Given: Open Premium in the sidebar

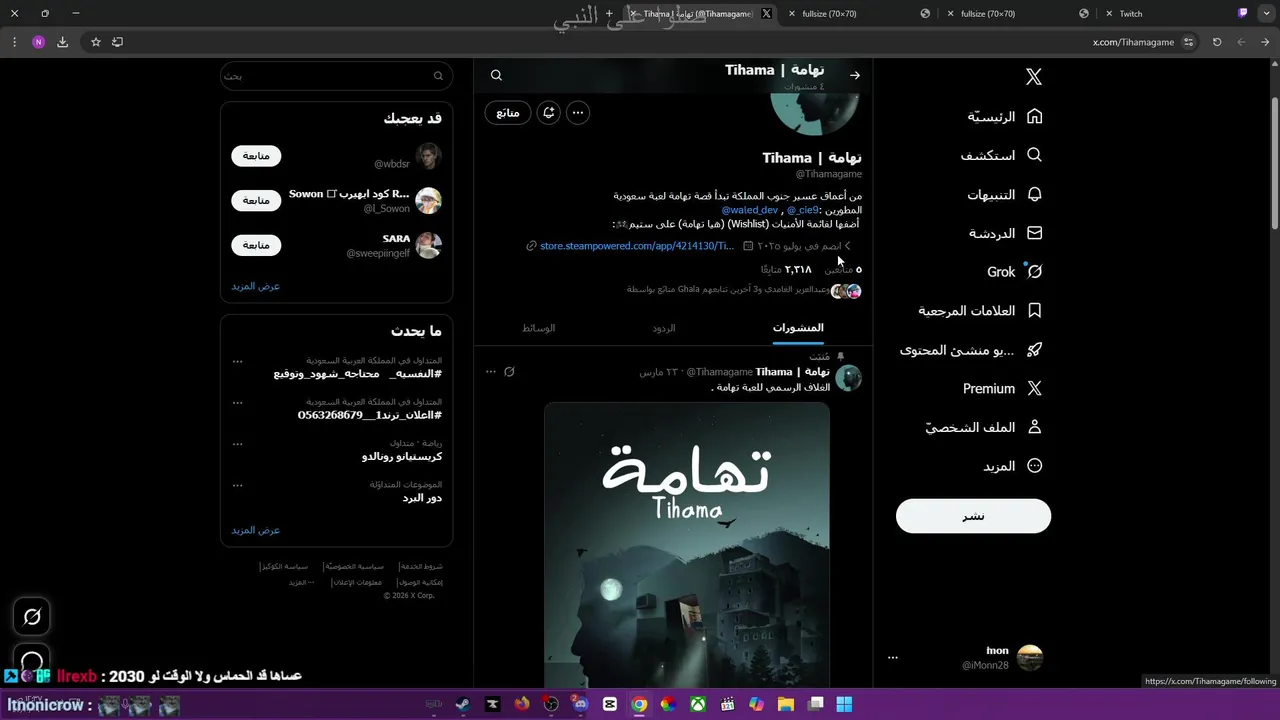Looking at the screenshot, I should (1002, 389).
